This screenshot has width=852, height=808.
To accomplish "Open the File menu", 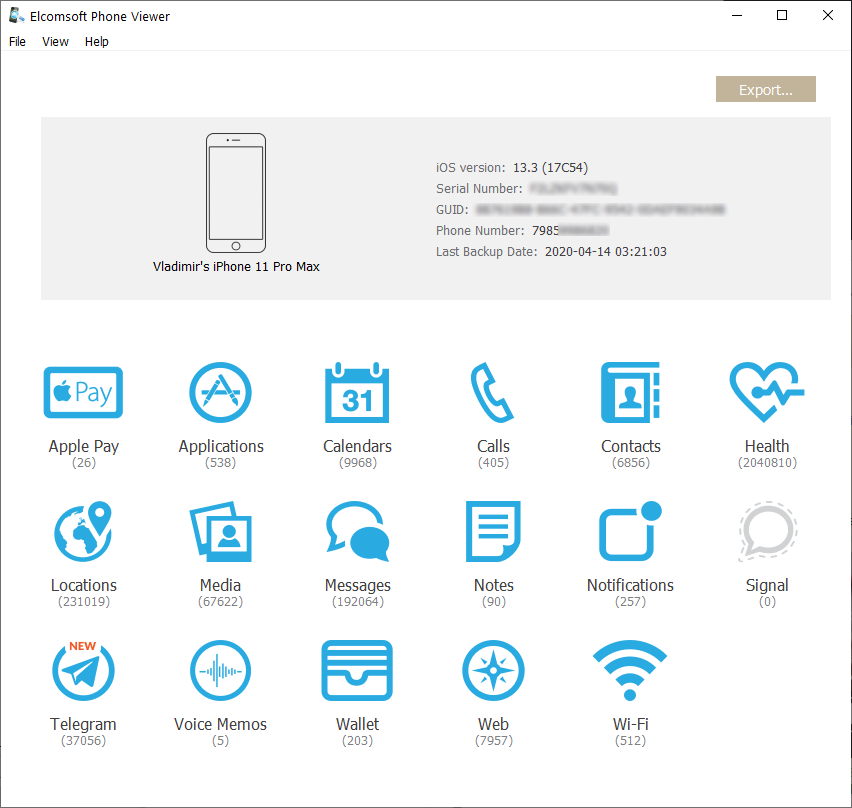I will (18, 42).
